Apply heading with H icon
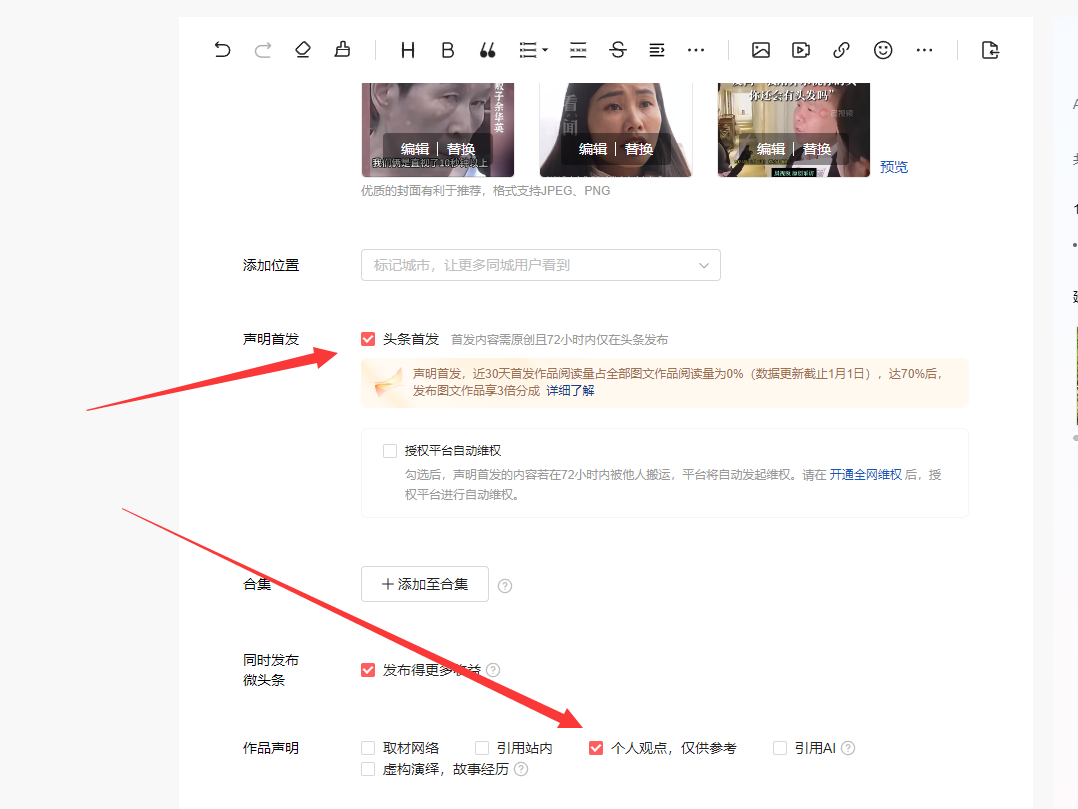This screenshot has width=1078, height=809. coord(408,49)
